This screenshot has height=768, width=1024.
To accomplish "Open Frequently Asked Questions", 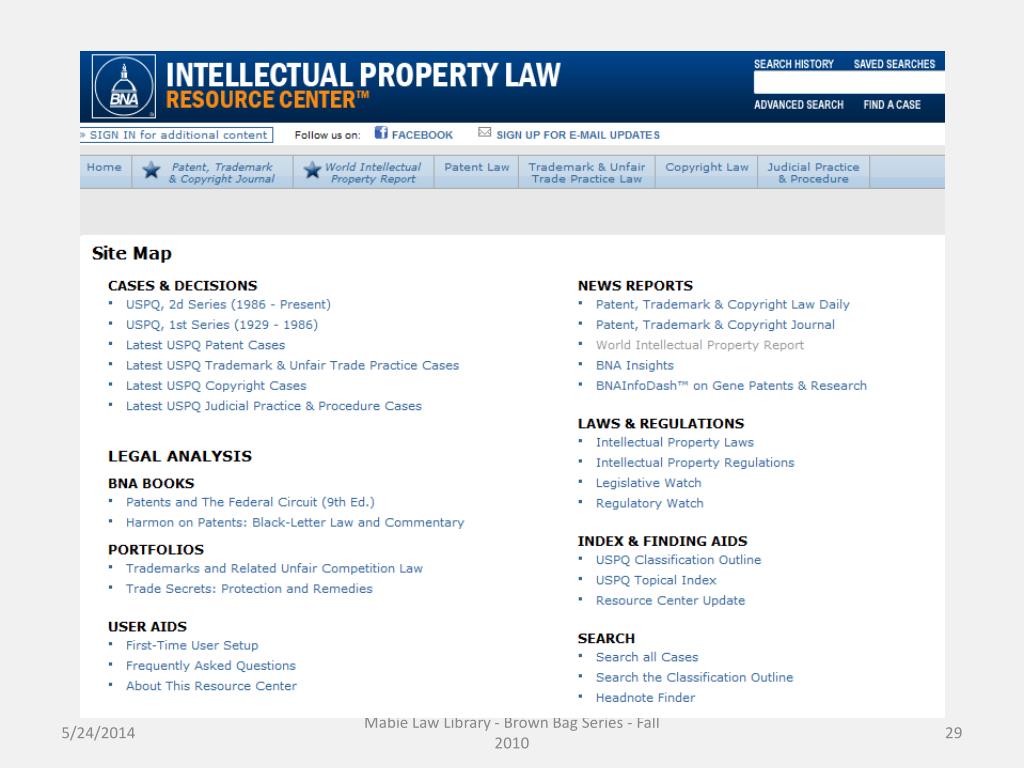I will click(x=210, y=665).
